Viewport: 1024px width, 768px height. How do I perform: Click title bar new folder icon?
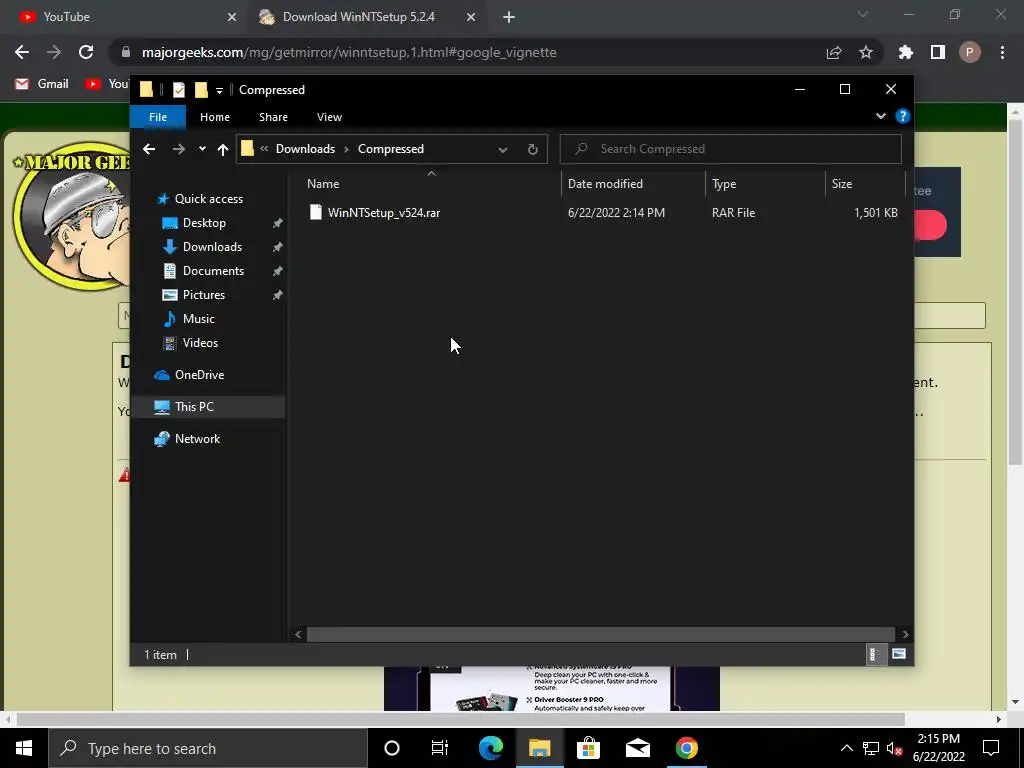(201, 90)
